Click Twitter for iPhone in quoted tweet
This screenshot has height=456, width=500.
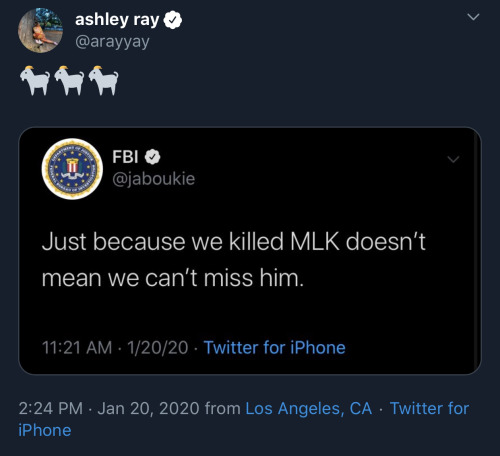[x=274, y=348]
